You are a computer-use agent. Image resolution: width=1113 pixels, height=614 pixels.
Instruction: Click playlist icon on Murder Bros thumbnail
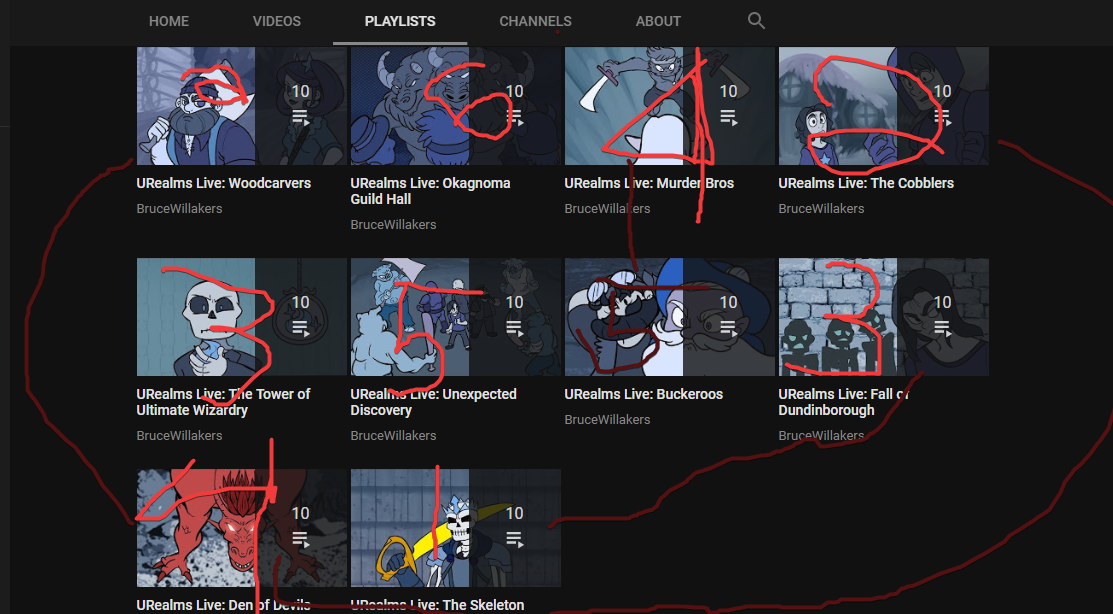[x=729, y=117]
